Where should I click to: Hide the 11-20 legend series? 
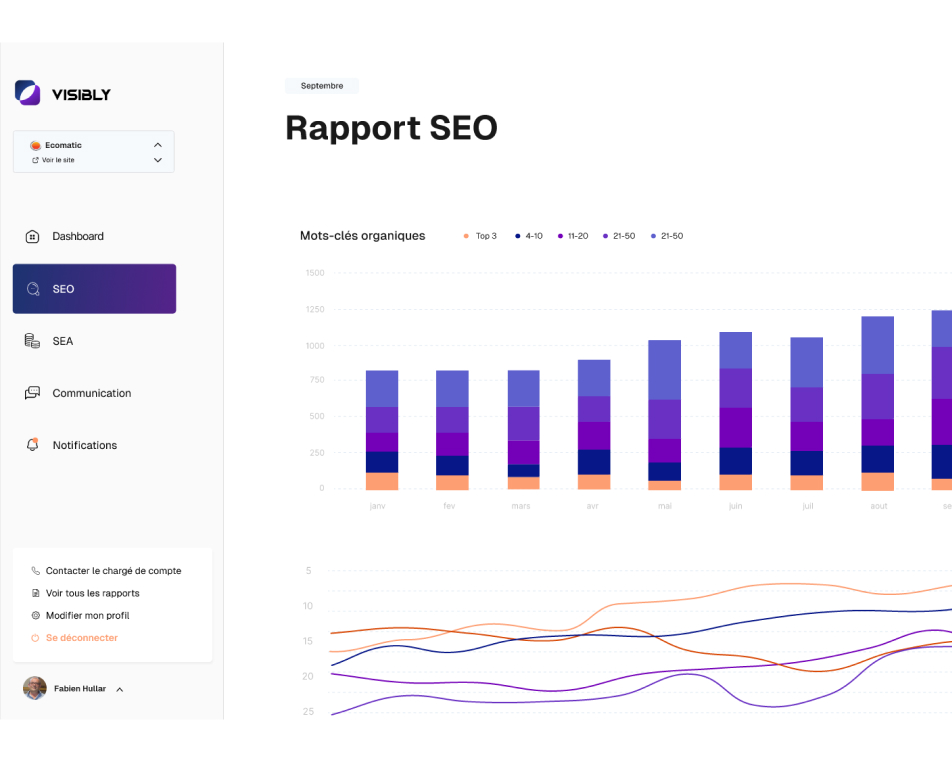573,236
